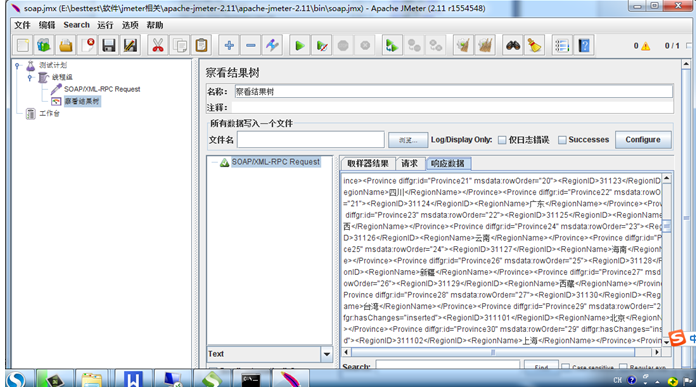Viewport: 696px width, 387px height.
Task: Click the response horizontal scrollbar thumb
Action: pyautogui.click(x=493, y=352)
